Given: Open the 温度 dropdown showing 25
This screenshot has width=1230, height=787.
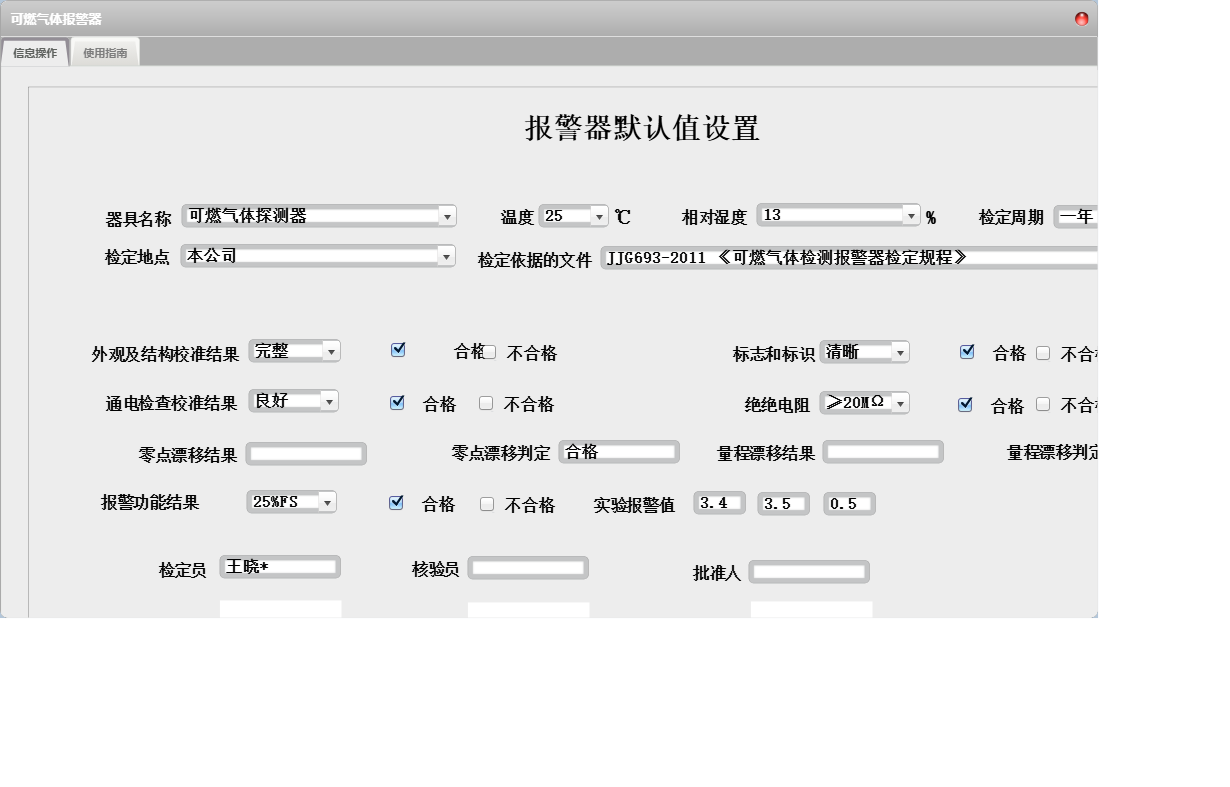Looking at the screenshot, I should [599, 215].
